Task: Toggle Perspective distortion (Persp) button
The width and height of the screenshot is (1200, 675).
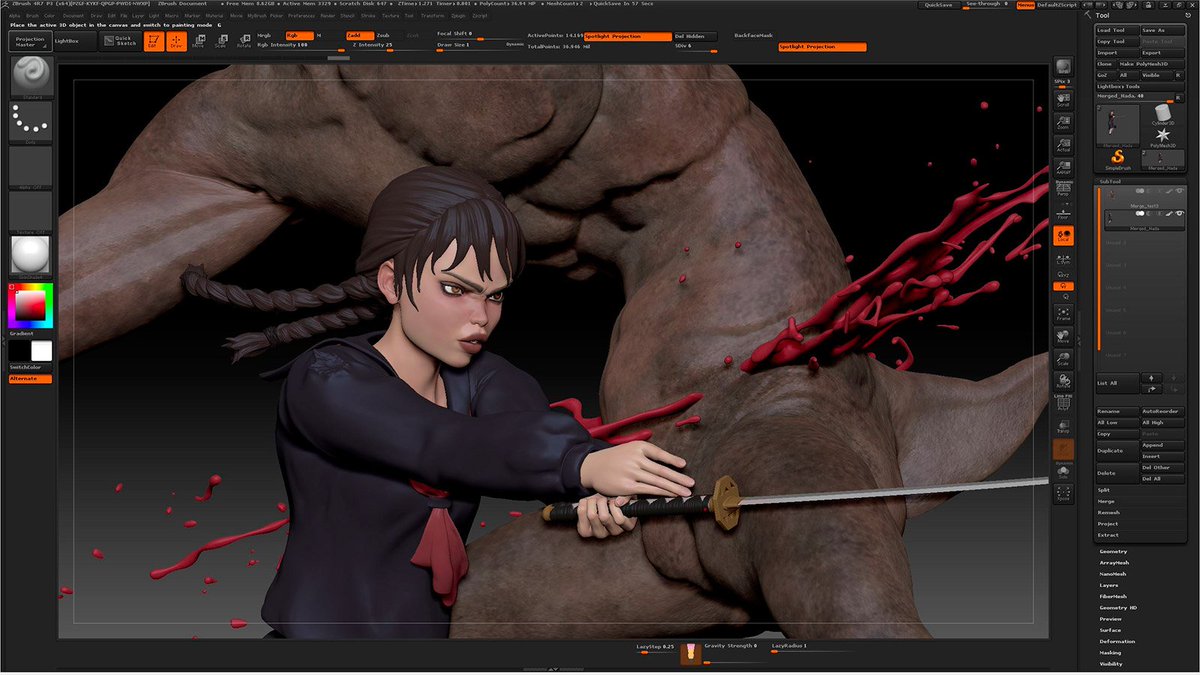Action: pos(1064,190)
